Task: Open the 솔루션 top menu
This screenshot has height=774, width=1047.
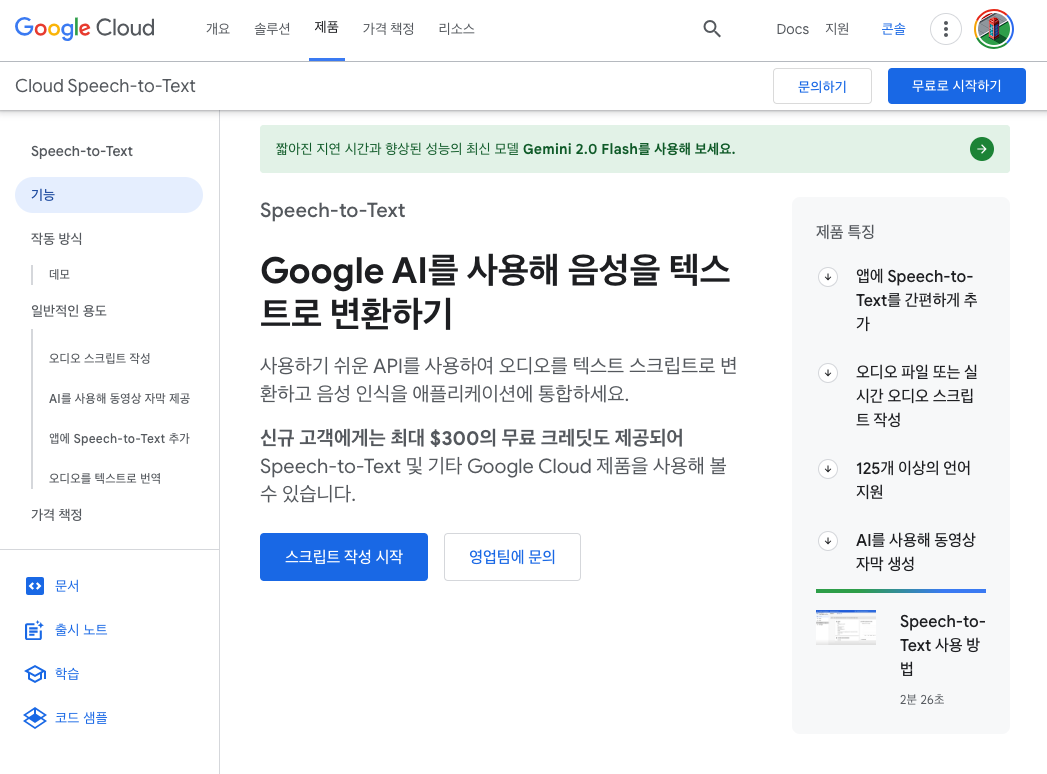Action: (272, 29)
